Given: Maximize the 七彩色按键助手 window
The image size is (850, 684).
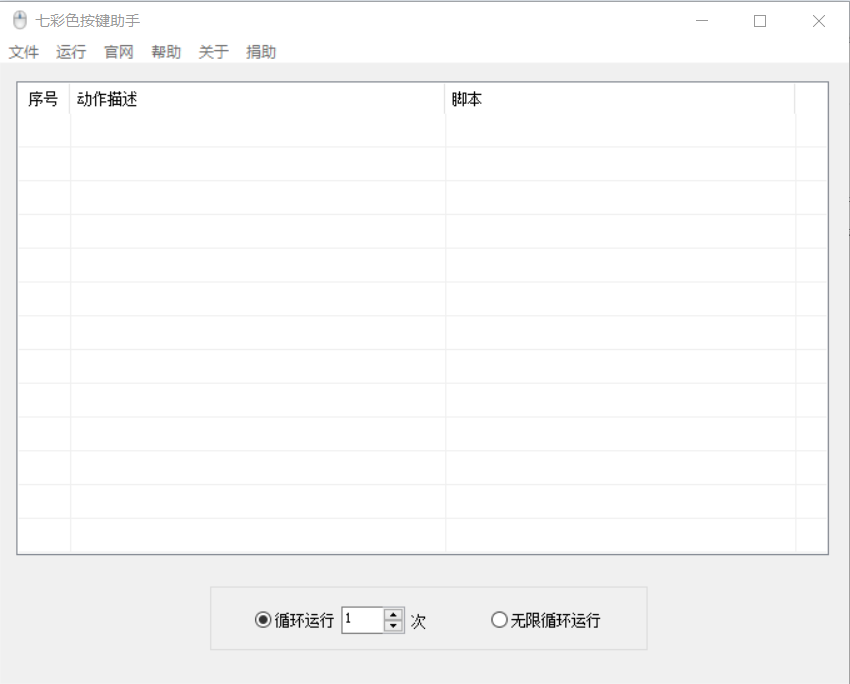Looking at the screenshot, I should point(760,21).
